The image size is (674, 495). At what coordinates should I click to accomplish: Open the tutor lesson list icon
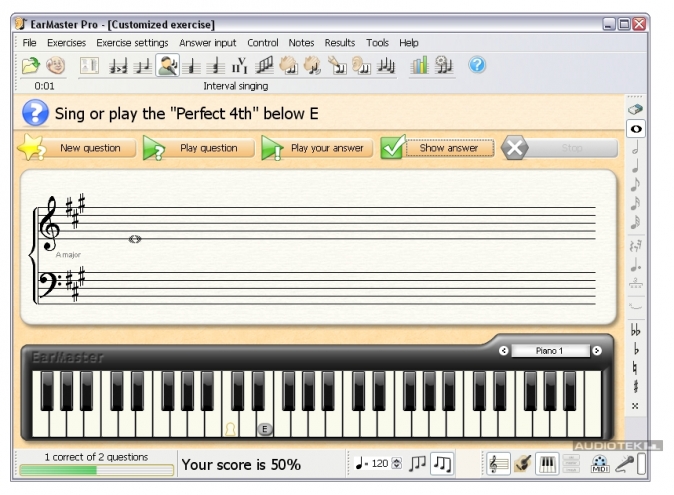(89, 66)
